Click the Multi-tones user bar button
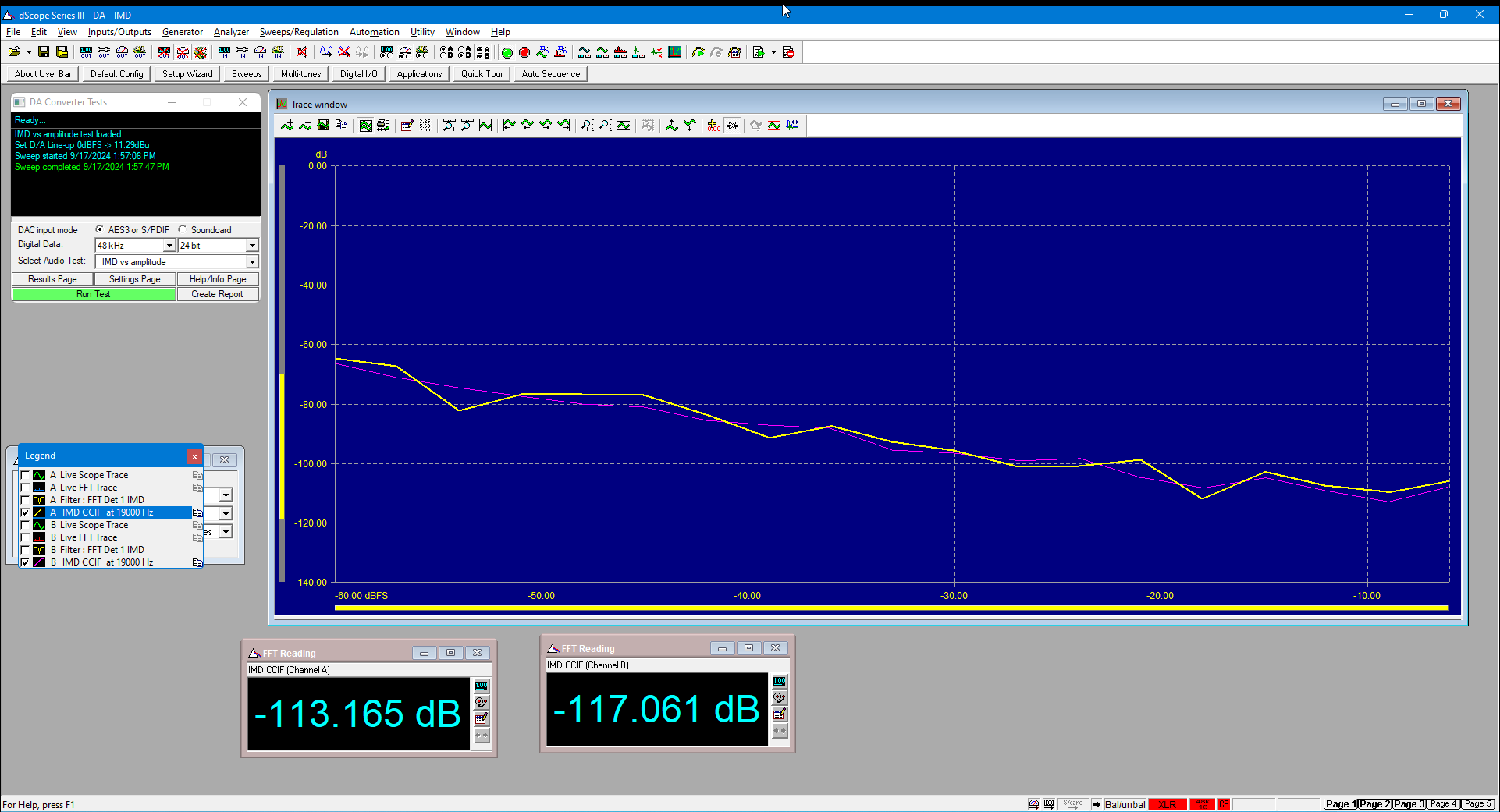 pyautogui.click(x=300, y=74)
